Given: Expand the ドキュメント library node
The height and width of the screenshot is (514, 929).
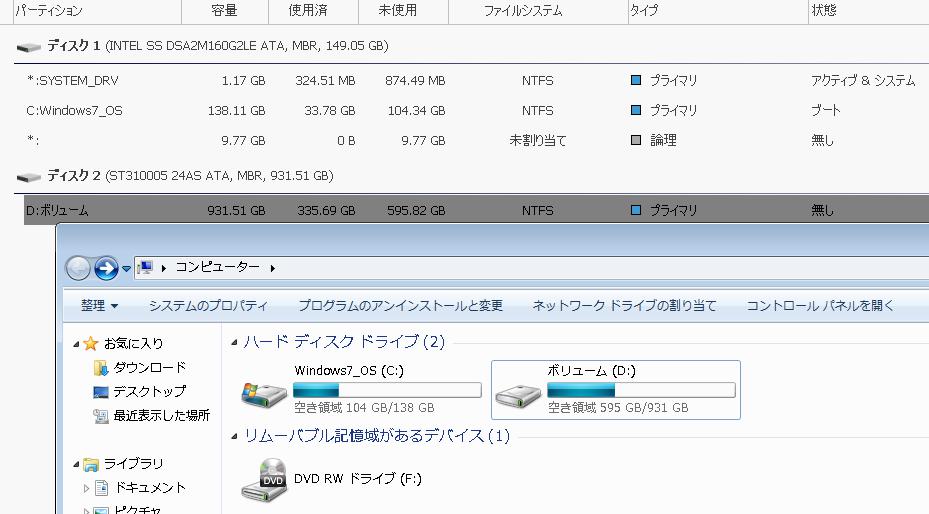Looking at the screenshot, I should point(87,489).
